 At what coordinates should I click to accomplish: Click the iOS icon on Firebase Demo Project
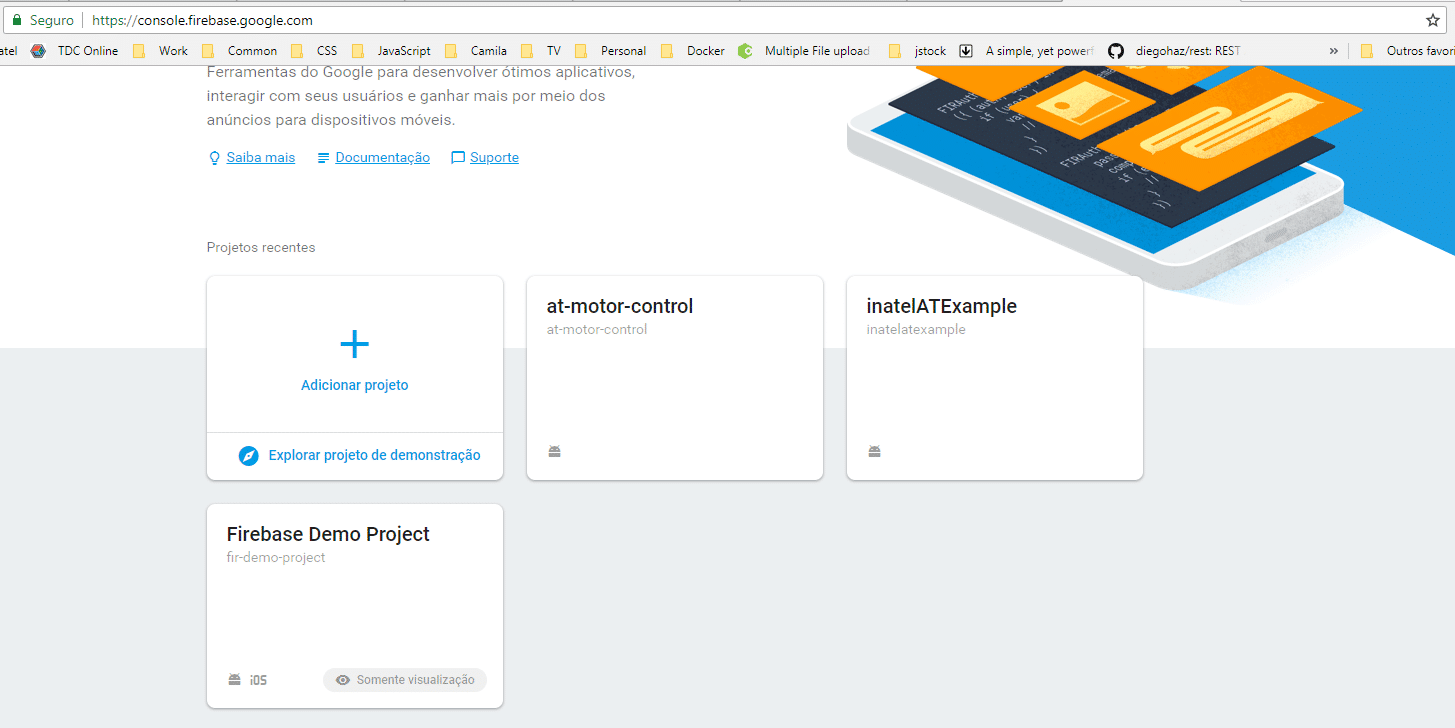[258, 680]
